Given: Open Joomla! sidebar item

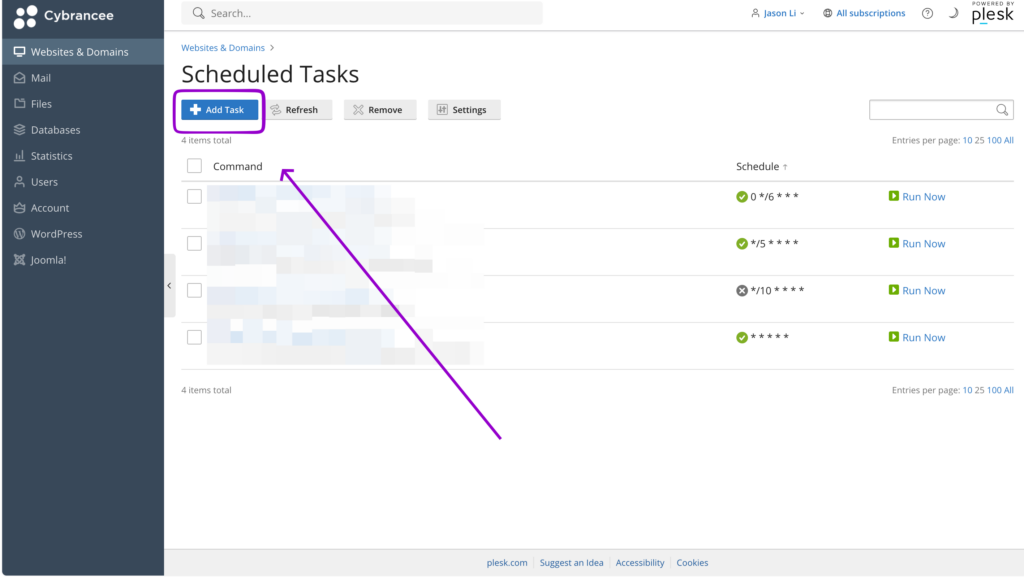Looking at the screenshot, I should click(x=83, y=260).
